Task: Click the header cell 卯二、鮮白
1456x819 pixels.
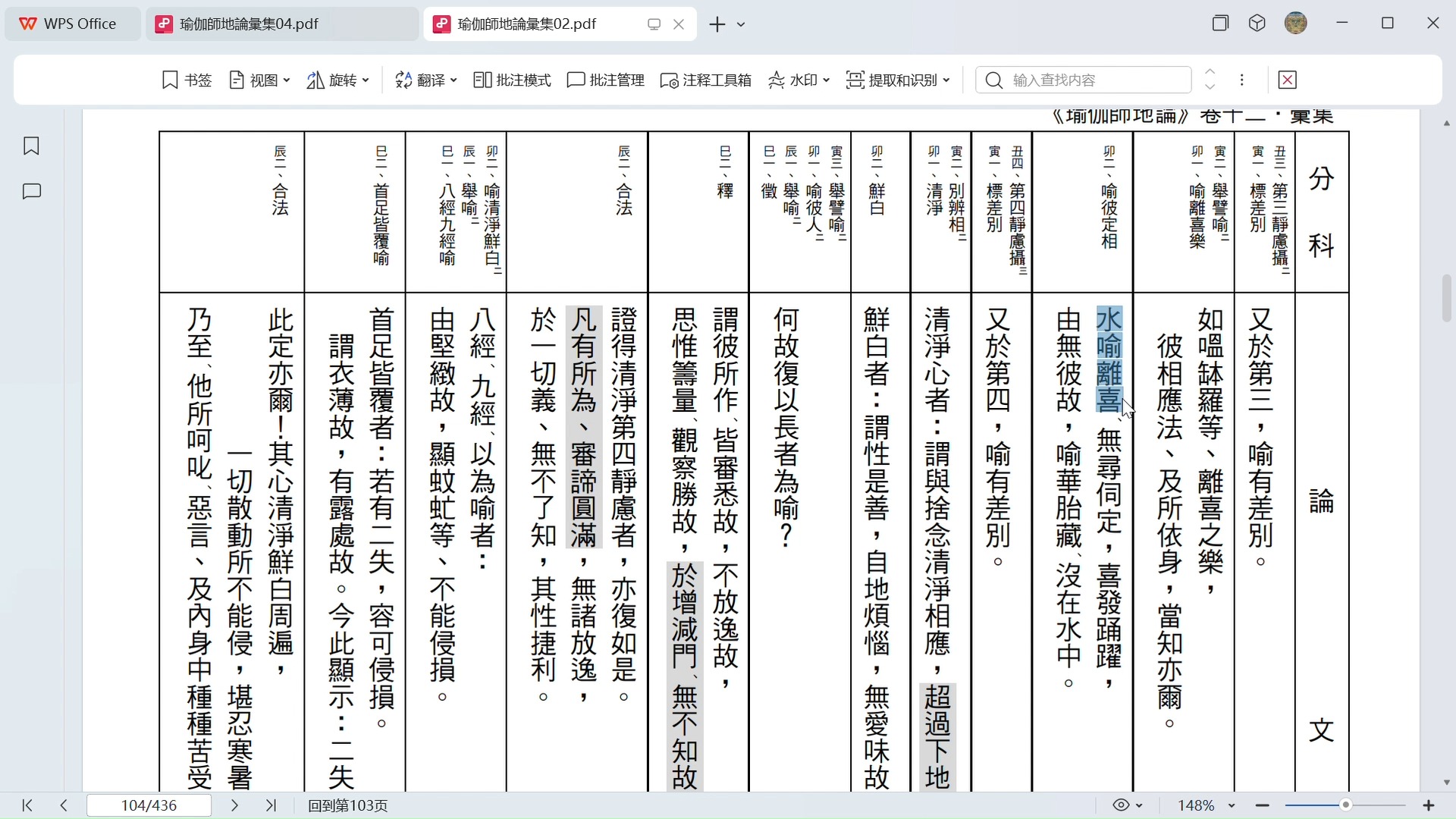Action: click(877, 180)
